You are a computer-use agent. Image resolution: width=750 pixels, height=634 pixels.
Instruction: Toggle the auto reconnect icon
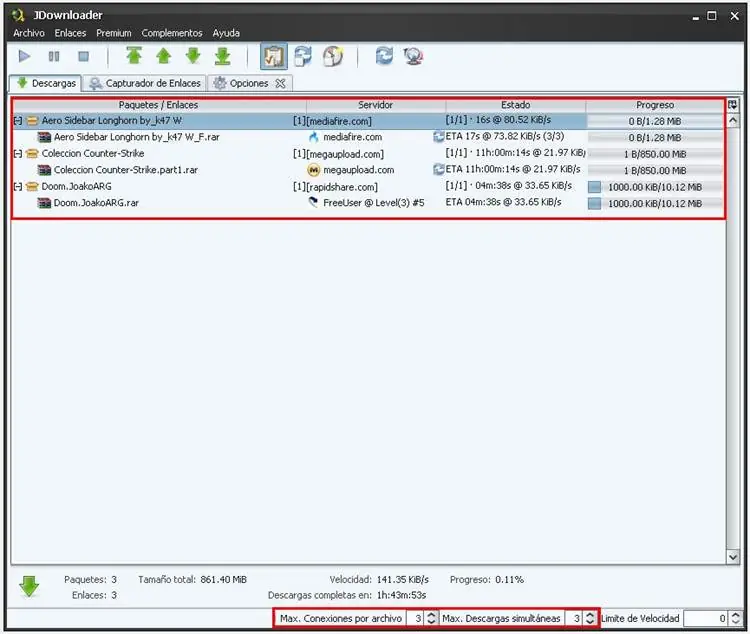303,56
